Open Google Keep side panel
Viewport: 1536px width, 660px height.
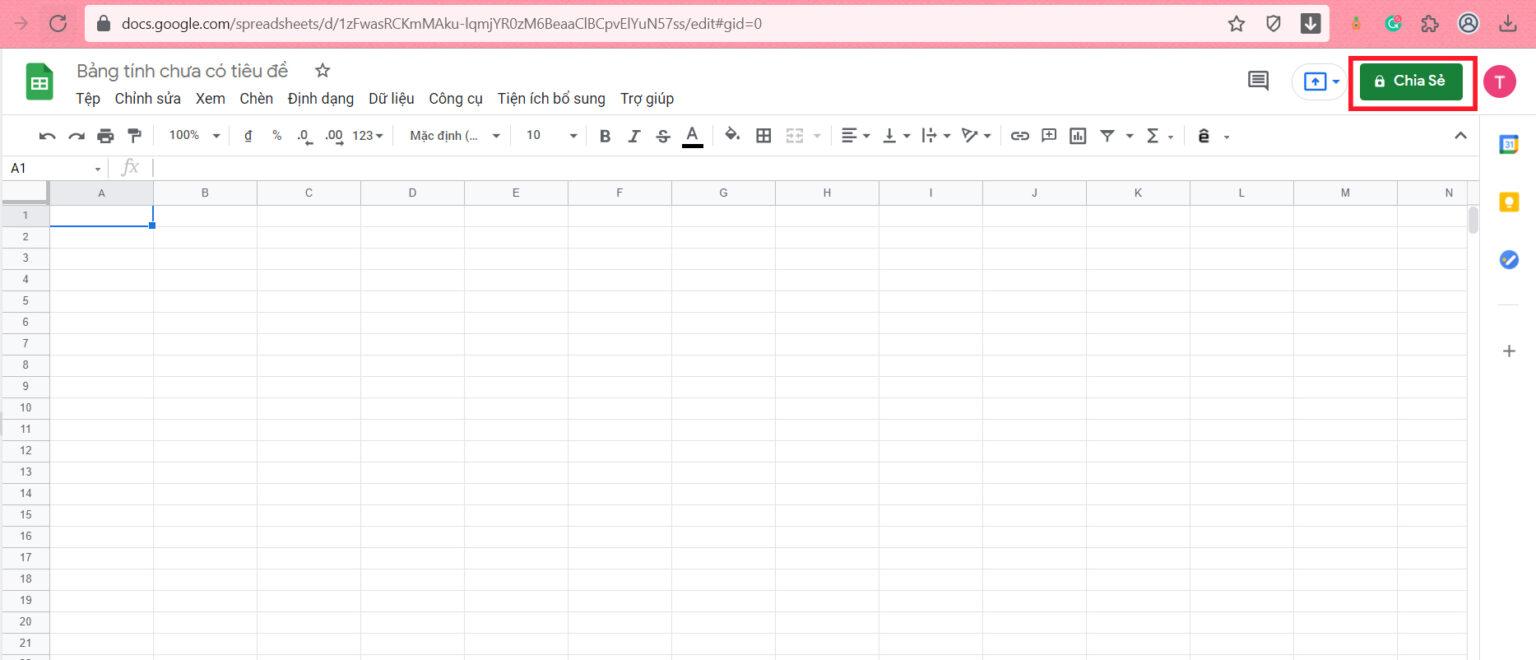point(1509,202)
